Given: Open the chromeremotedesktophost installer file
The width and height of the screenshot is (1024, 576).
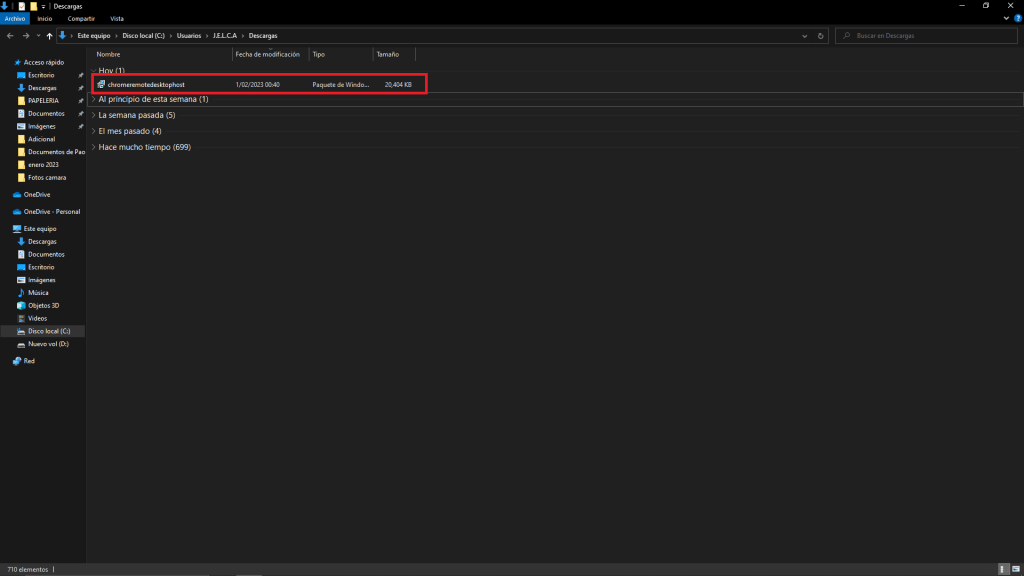Looking at the screenshot, I should coord(146,85).
